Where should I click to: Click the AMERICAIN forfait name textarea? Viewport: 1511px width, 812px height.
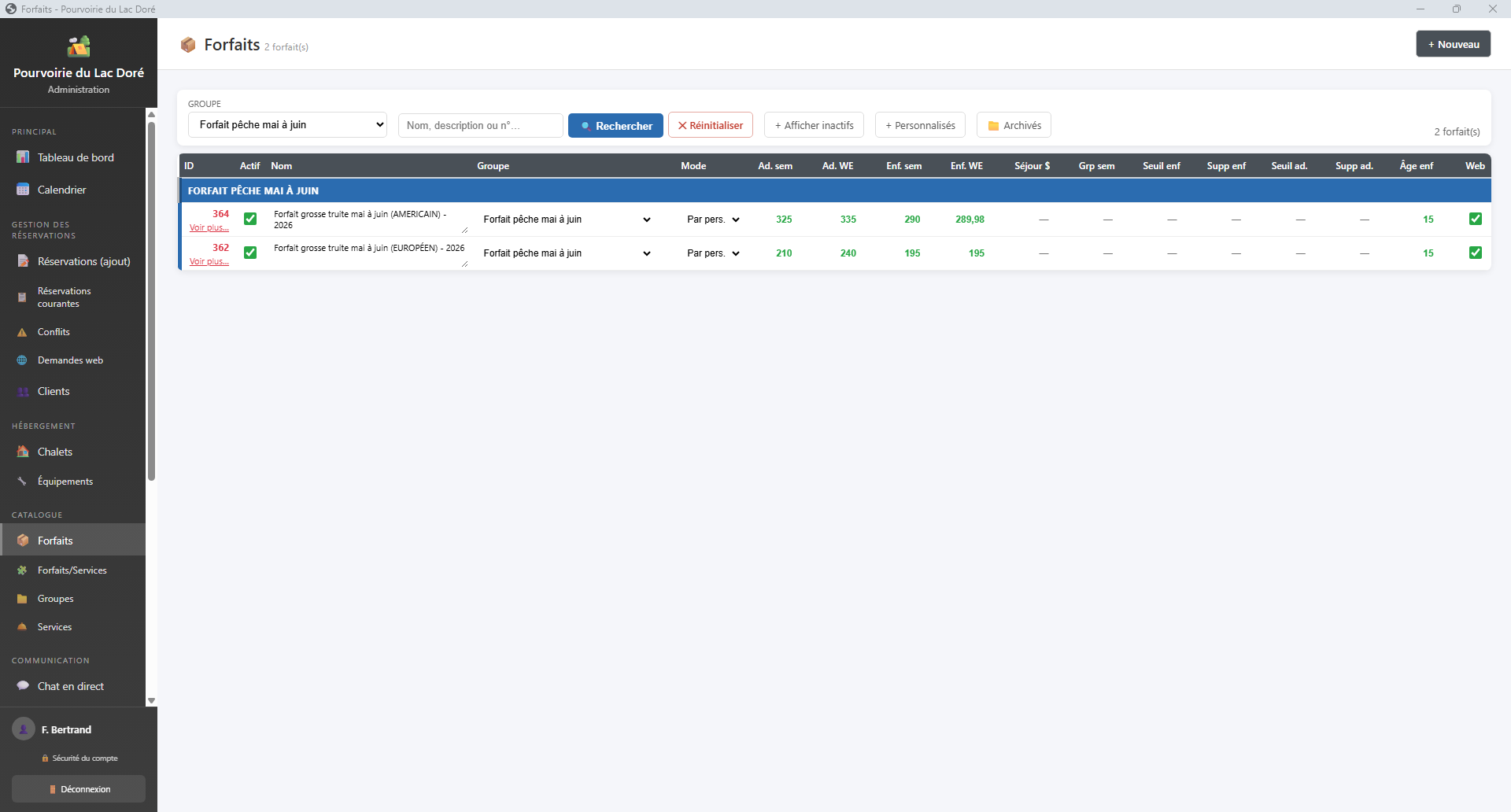click(x=370, y=220)
